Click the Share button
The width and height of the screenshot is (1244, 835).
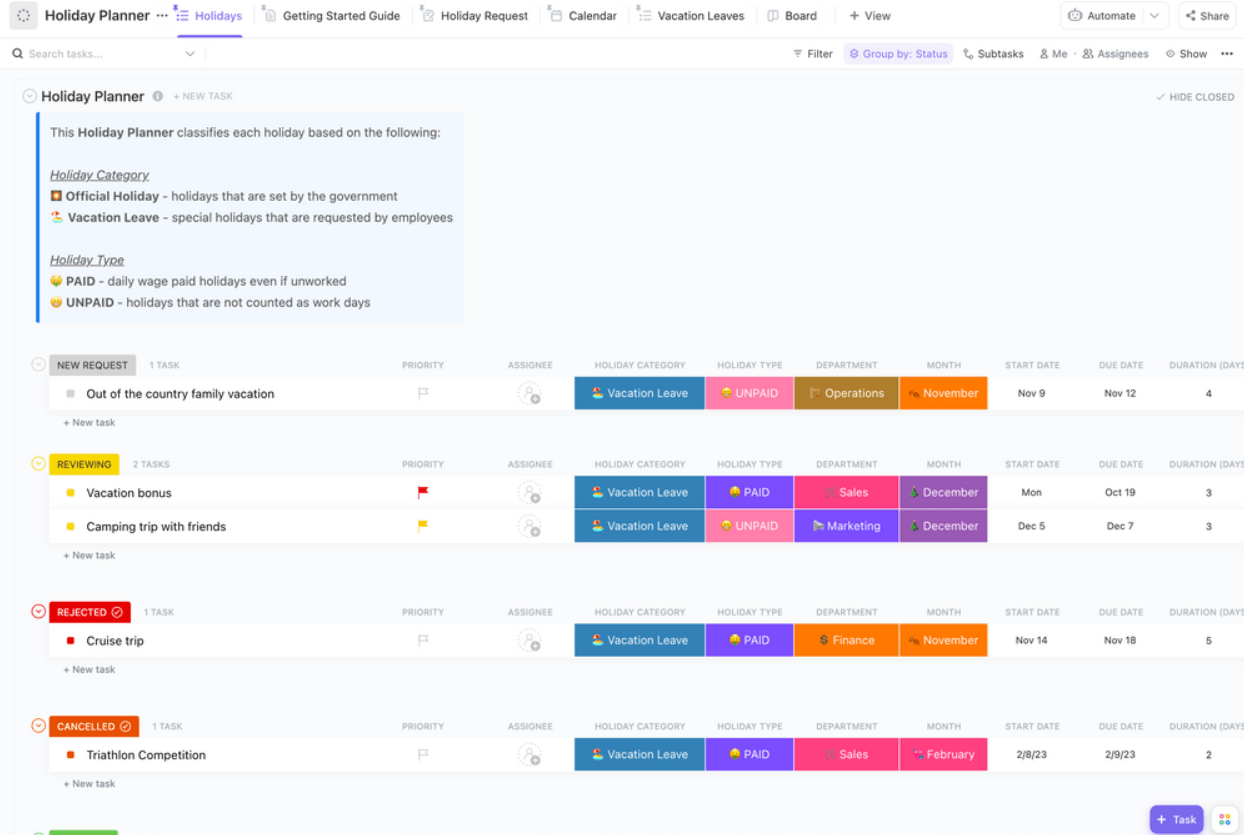(x=1207, y=15)
